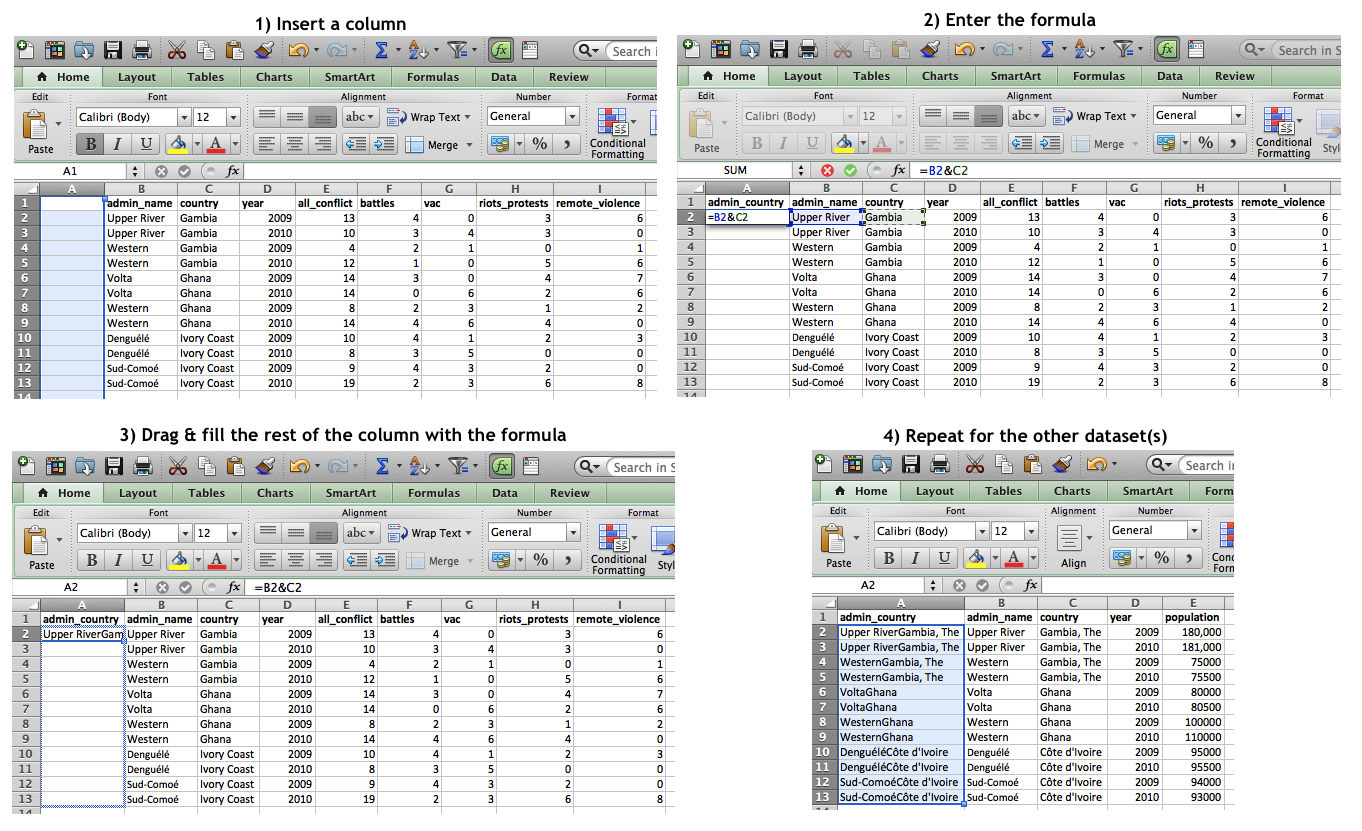The image size is (1362, 831).
Task: Click Percent style button in step 1 window
Action: point(540,144)
